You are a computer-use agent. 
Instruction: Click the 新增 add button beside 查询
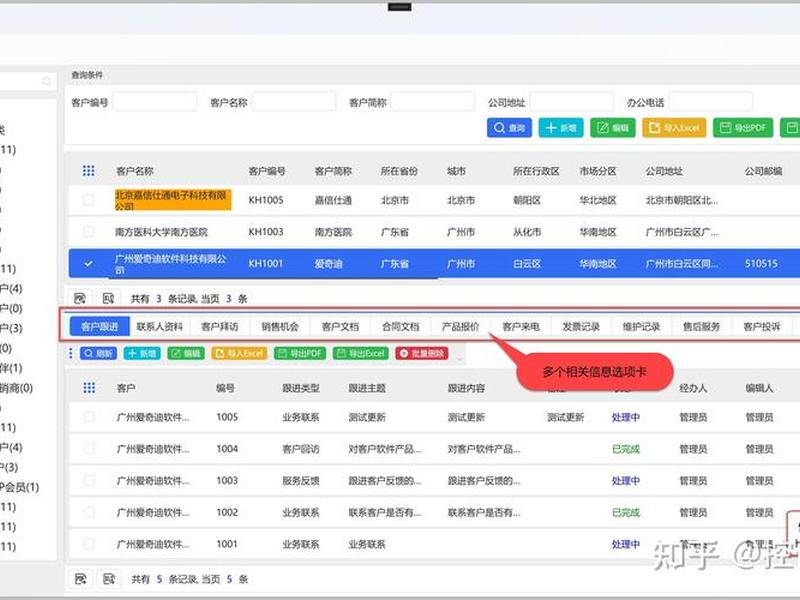tap(561, 128)
